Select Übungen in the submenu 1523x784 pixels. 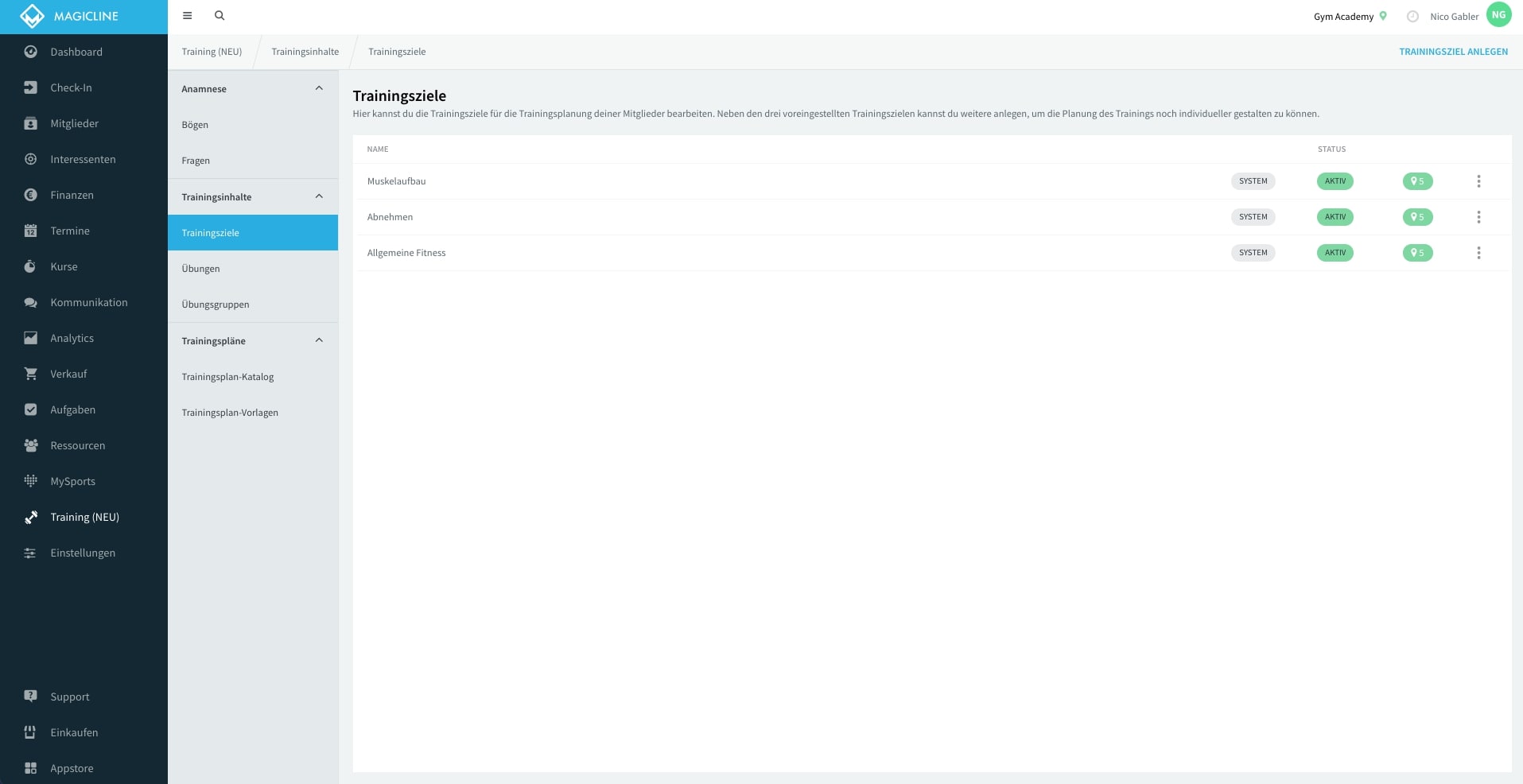pos(200,269)
